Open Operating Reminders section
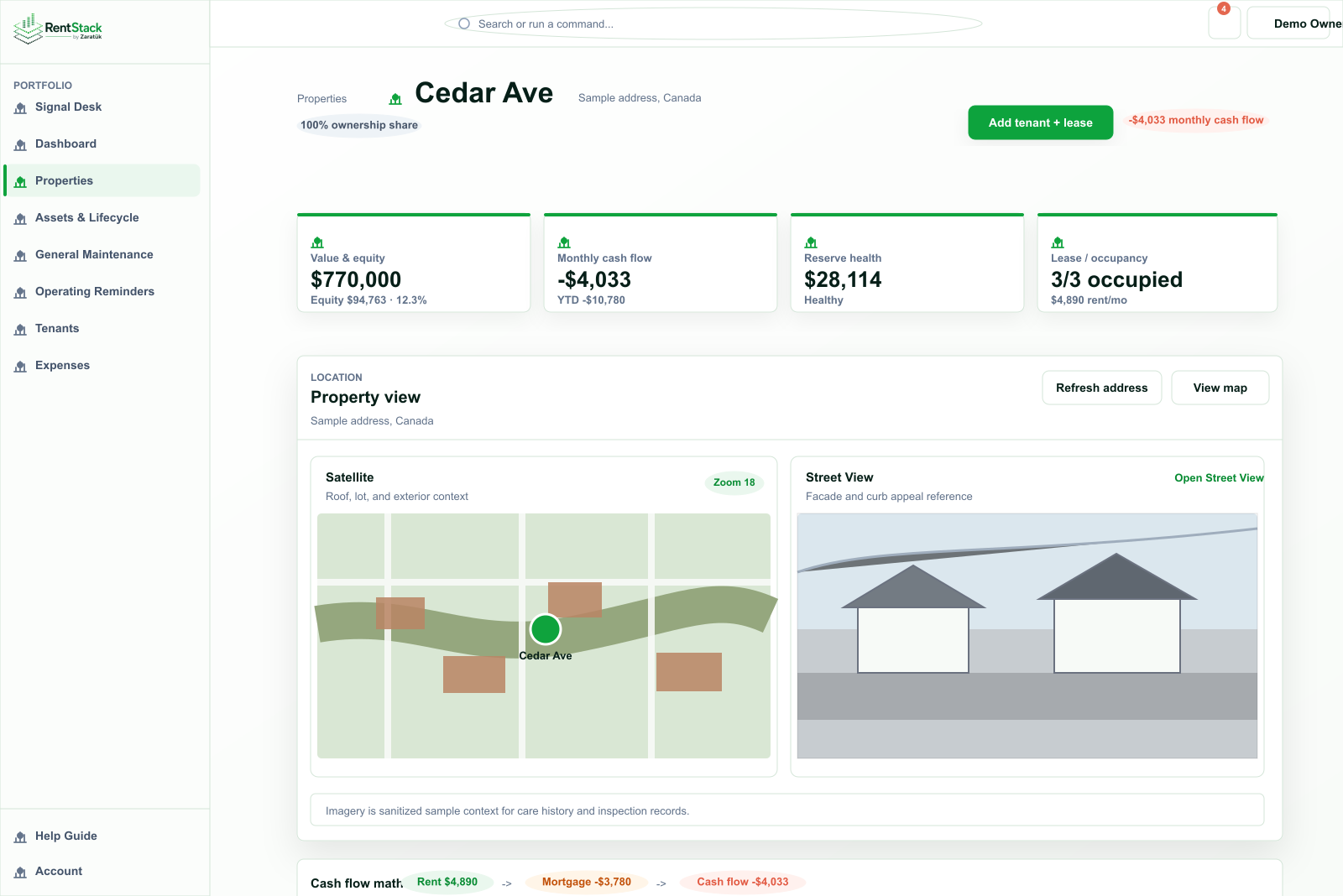Image resolution: width=1343 pixels, height=896 pixels. [102, 291]
